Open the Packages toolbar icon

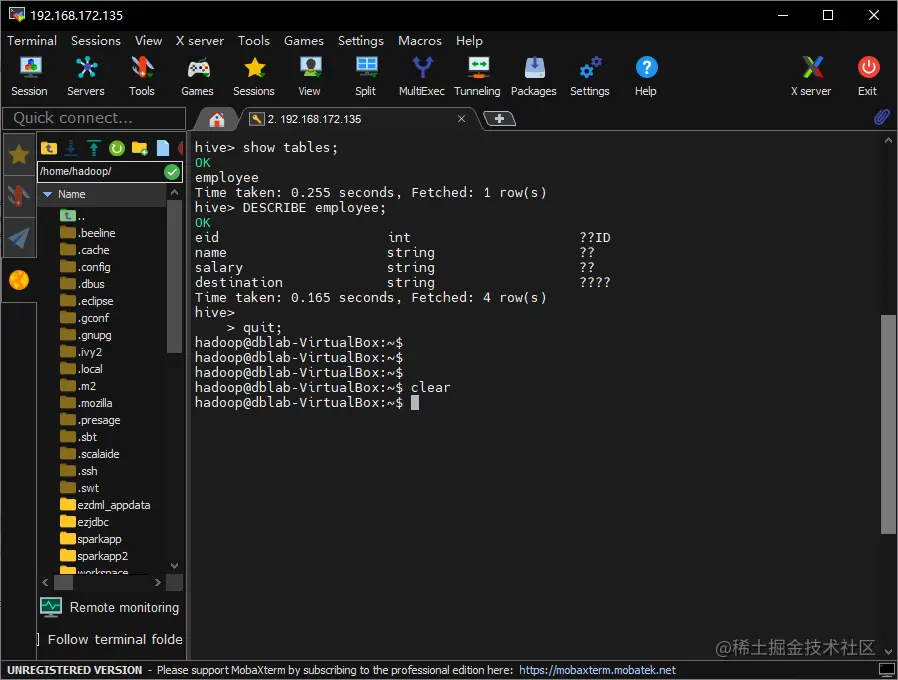click(533, 76)
